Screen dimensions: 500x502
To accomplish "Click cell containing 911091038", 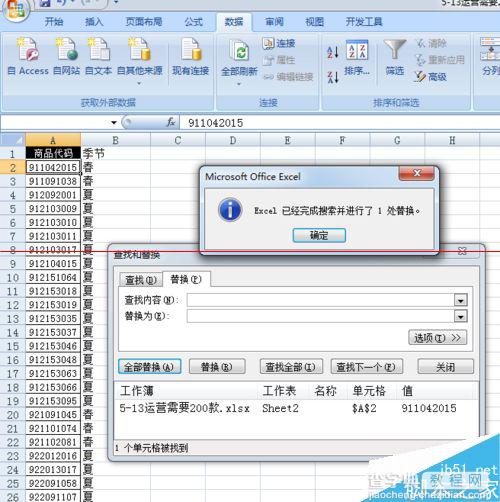I will coord(53,181).
